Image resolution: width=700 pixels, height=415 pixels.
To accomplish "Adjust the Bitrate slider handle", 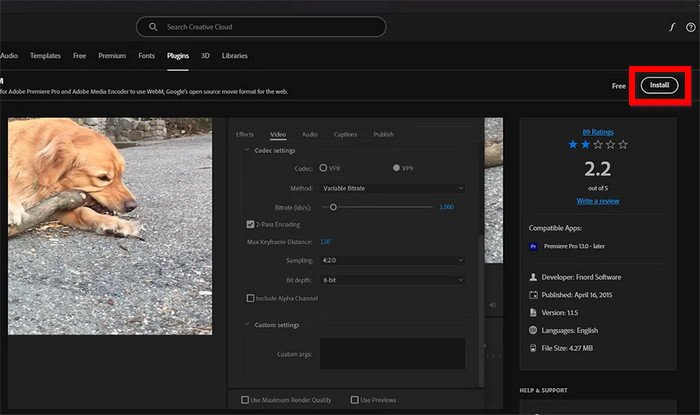I will pos(333,207).
